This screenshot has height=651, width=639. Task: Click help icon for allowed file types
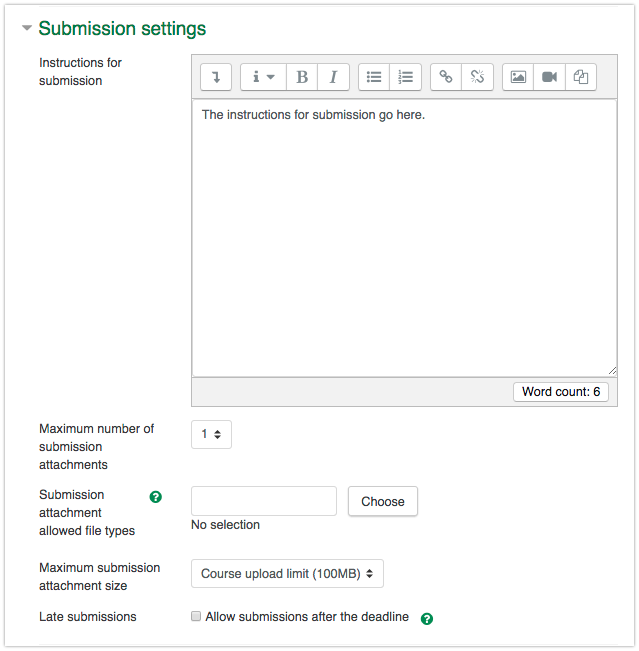[x=155, y=497]
